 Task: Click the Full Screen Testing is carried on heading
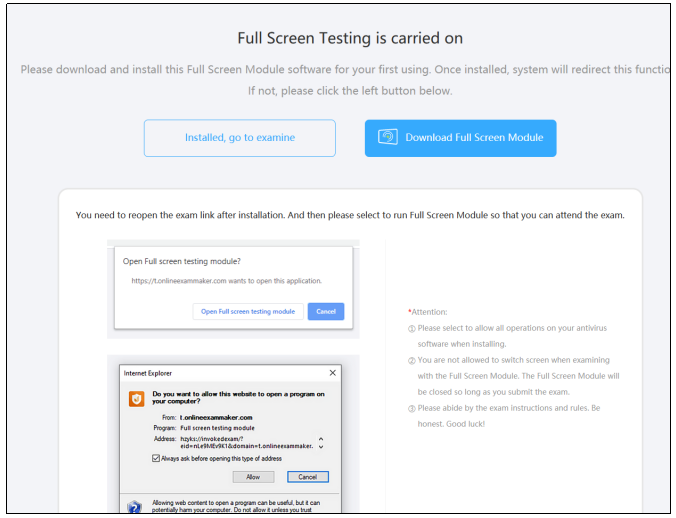tap(350, 38)
